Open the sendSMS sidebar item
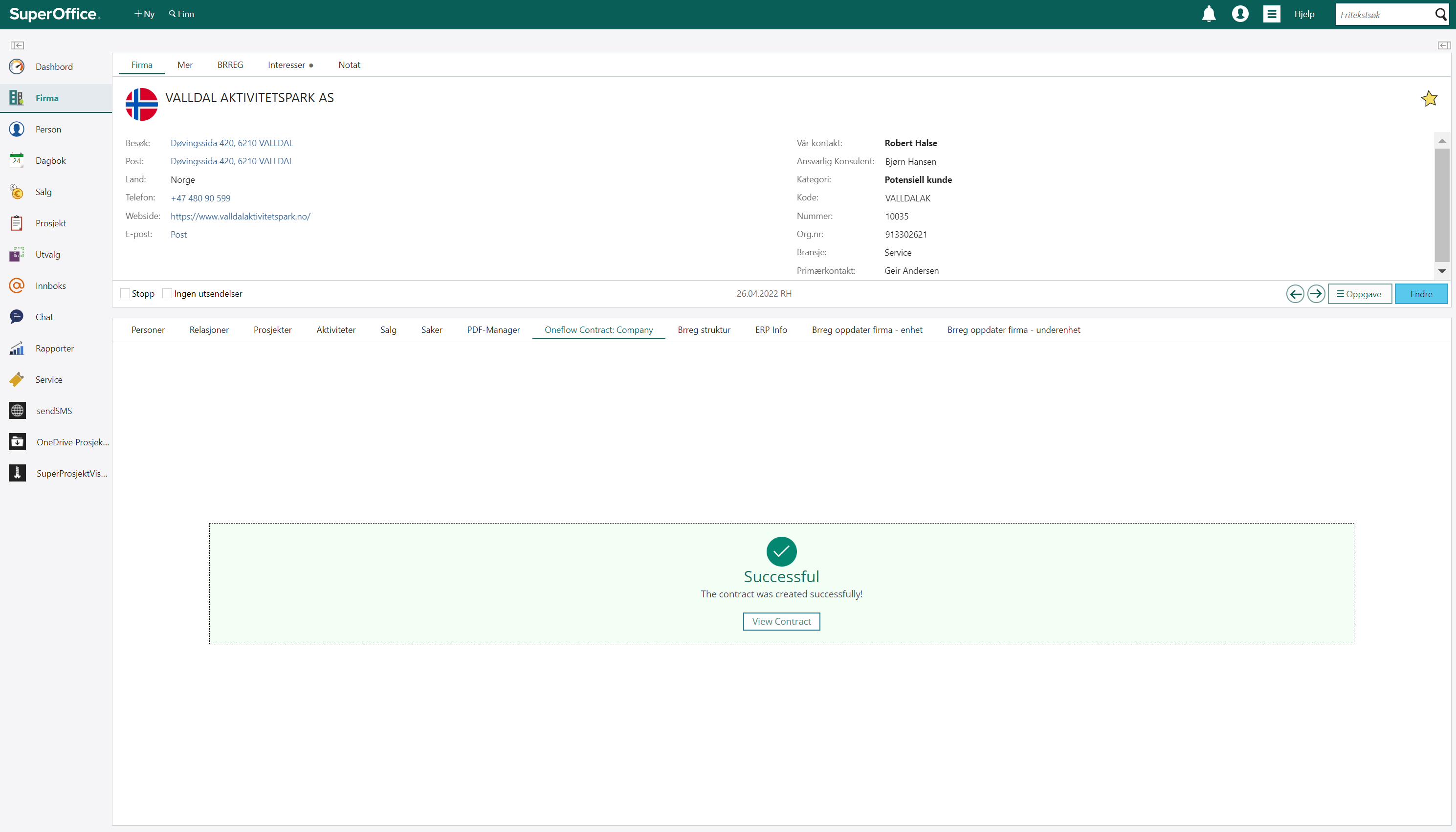Viewport: 1456px width, 832px height. 54,411
